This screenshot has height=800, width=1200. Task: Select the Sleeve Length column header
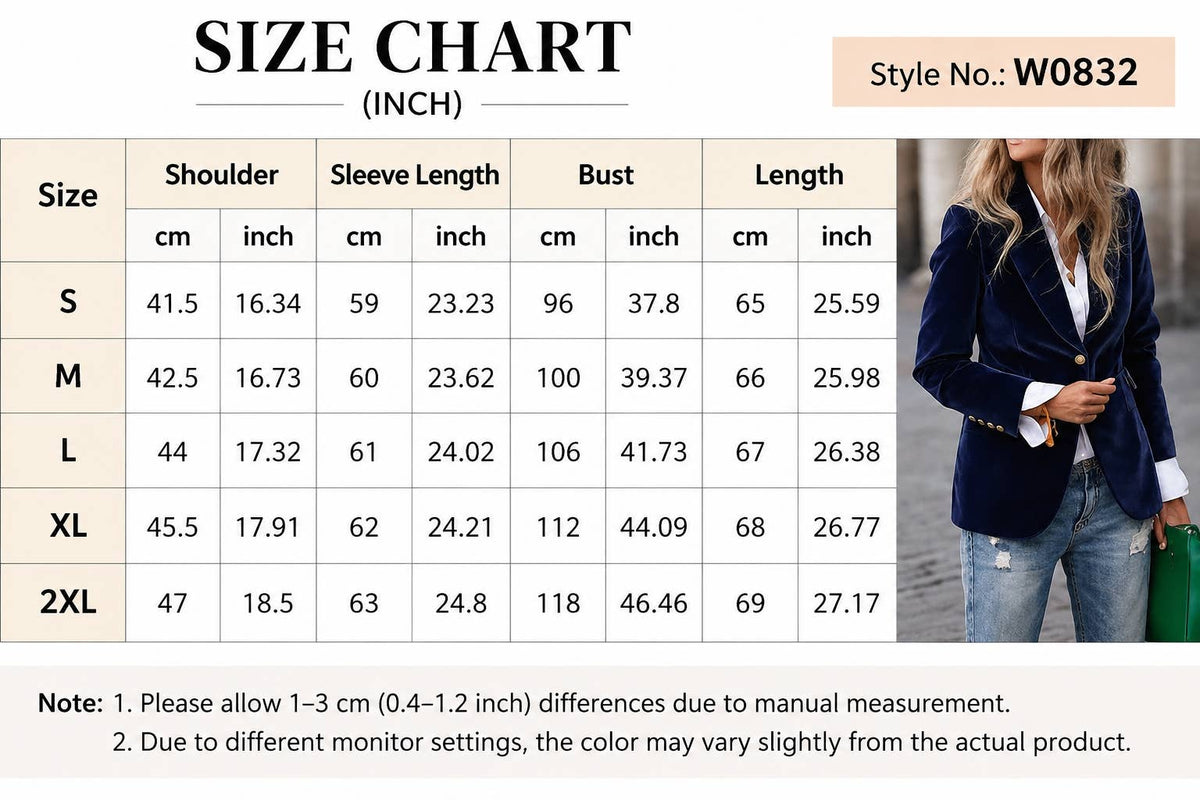click(x=414, y=174)
